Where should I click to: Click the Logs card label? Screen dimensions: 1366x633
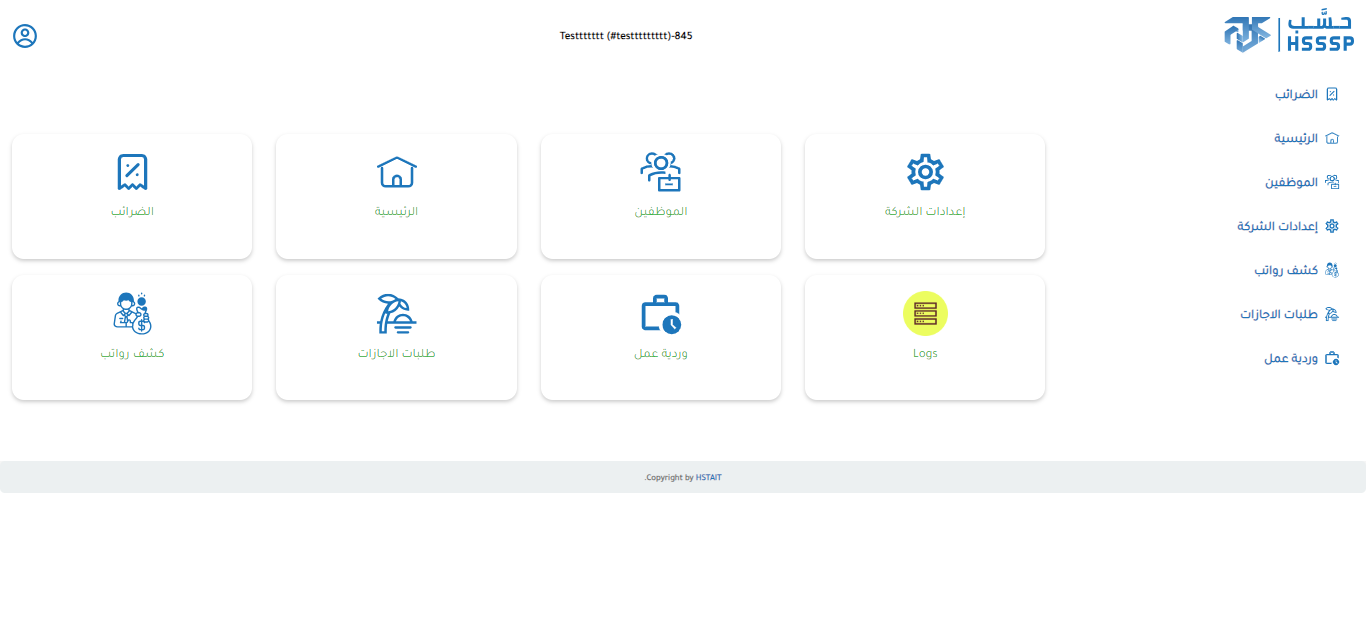point(925,353)
